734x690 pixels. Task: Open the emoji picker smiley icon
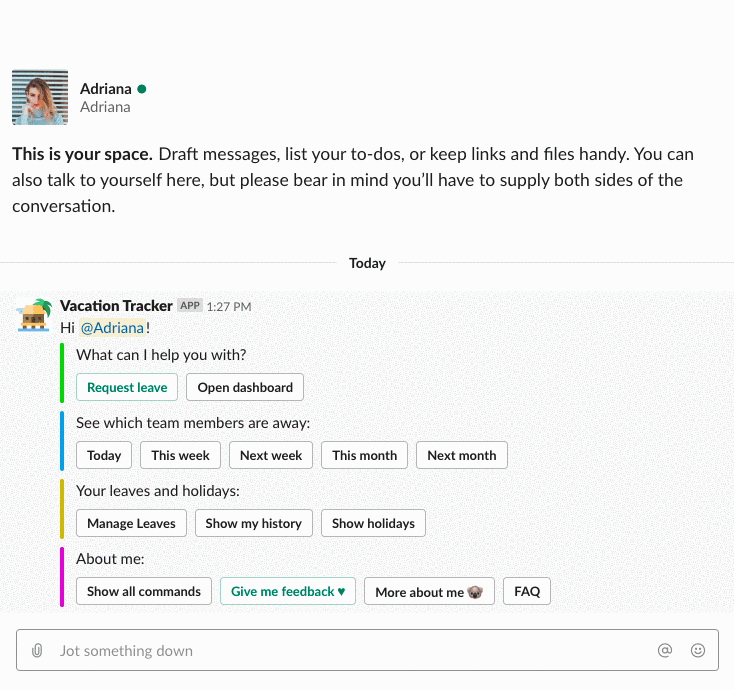click(697, 650)
